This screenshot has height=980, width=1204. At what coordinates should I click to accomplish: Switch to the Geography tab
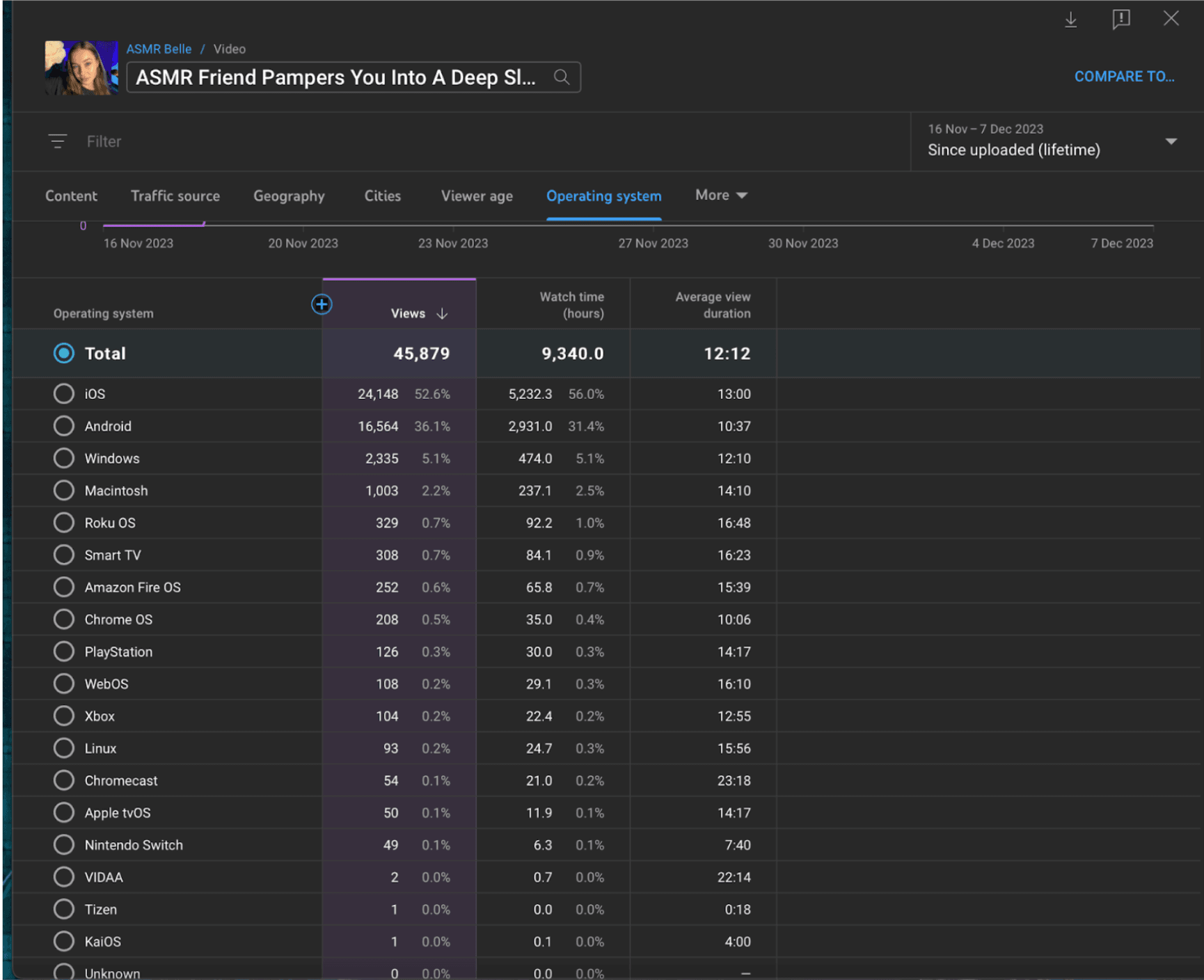pyautogui.click(x=289, y=196)
